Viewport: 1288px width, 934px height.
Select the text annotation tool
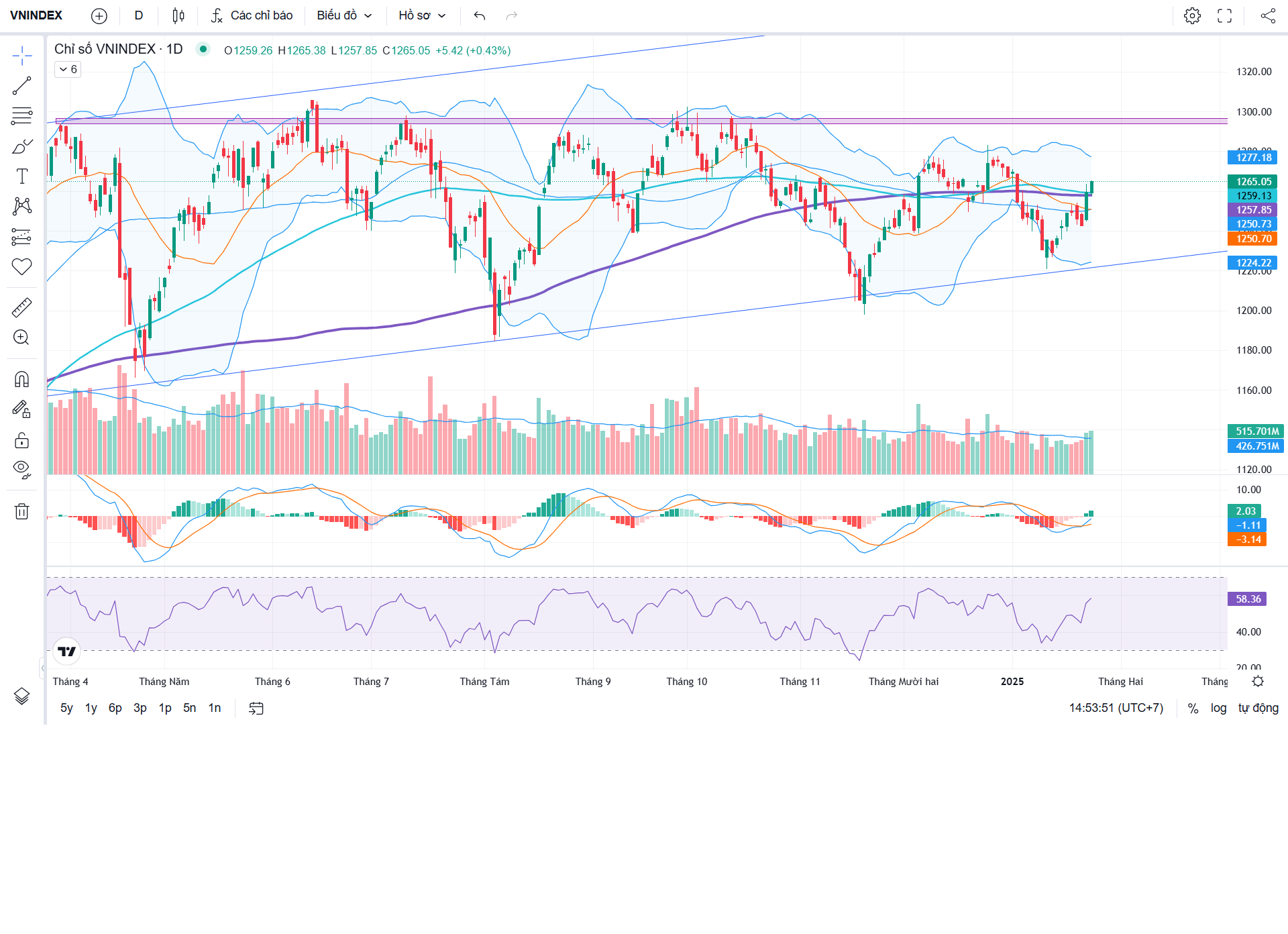(21, 176)
